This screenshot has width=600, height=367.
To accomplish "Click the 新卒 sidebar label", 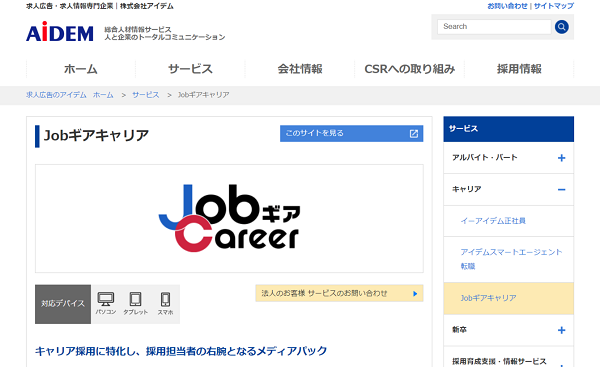I will 459,329.
